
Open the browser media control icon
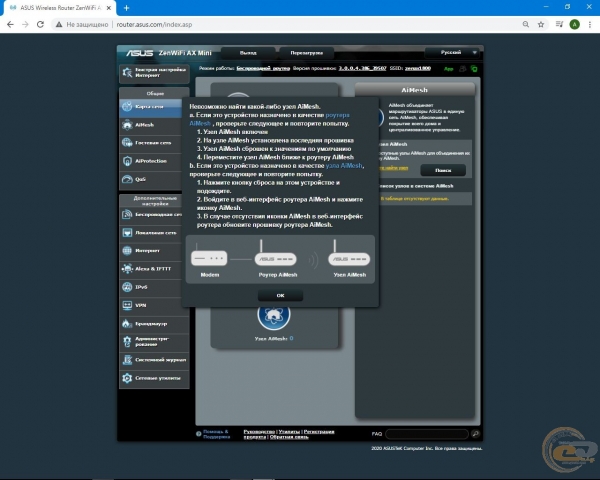click(x=559, y=24)
